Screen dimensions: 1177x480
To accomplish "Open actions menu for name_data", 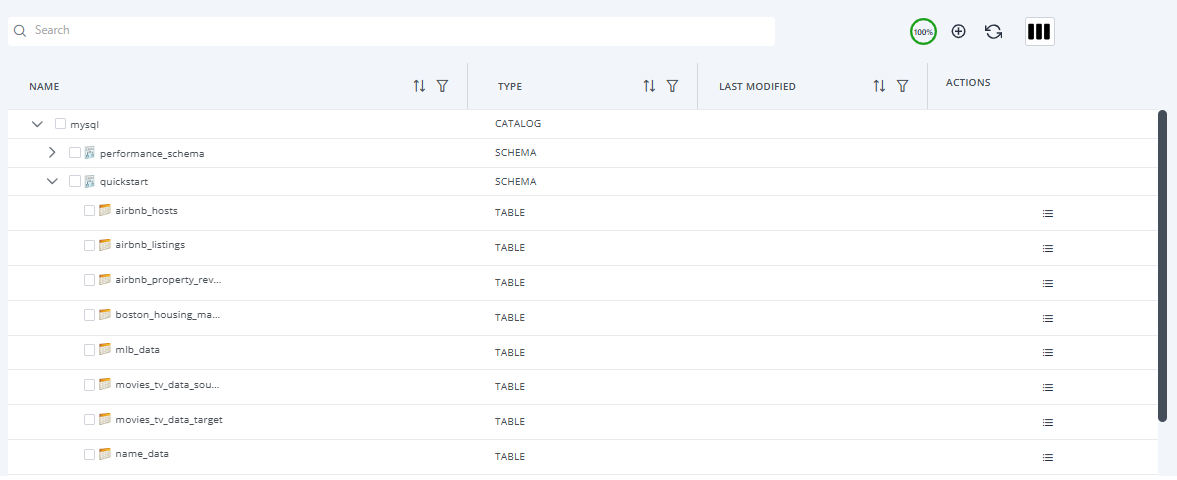I will click(1048, 457).
